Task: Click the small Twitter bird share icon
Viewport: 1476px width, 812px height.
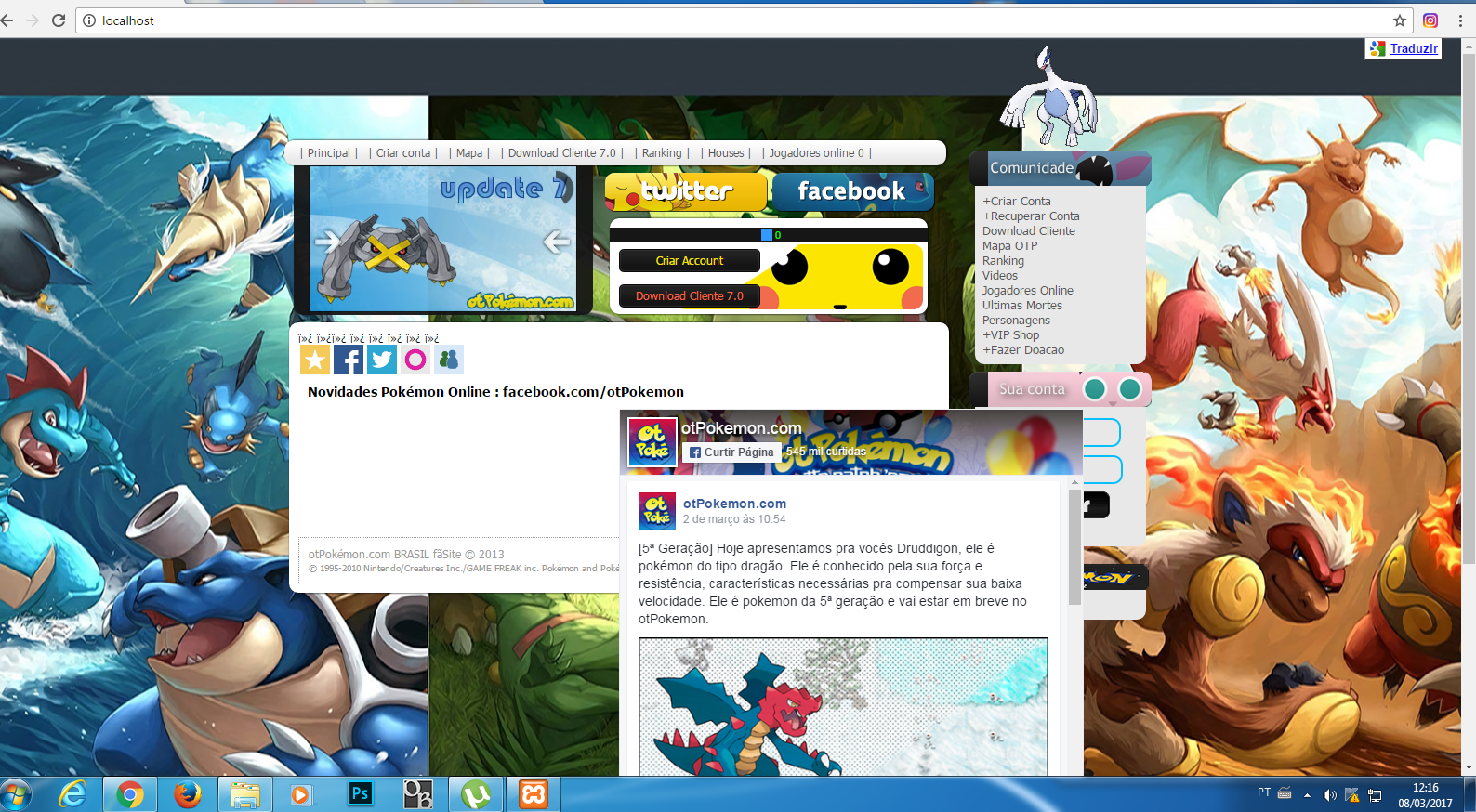Action: [x=382, y=360]
